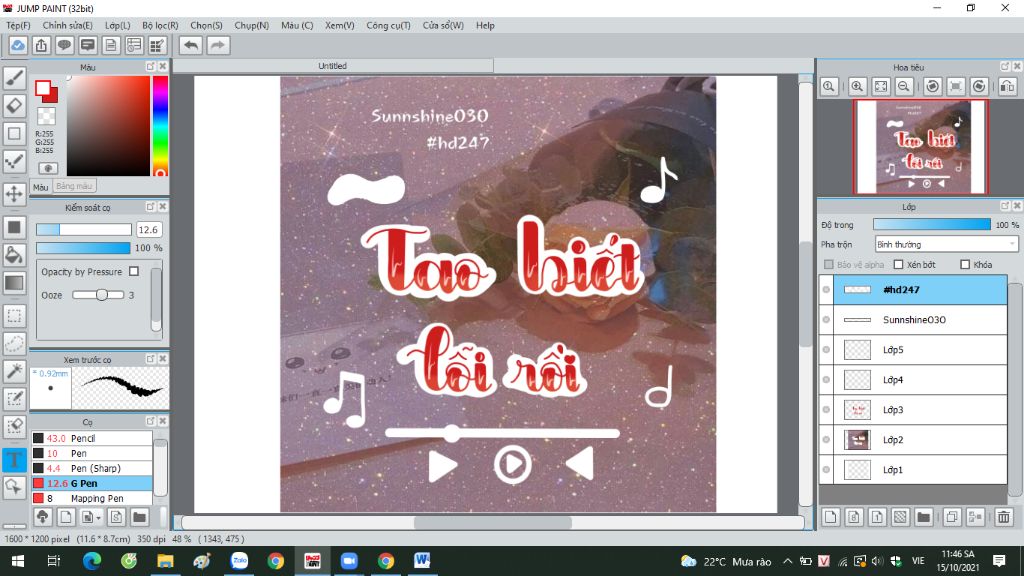Screen dimensions: 1024x576
Task: Hide the Lớp2 layer
Action: [x=826, y=440]
